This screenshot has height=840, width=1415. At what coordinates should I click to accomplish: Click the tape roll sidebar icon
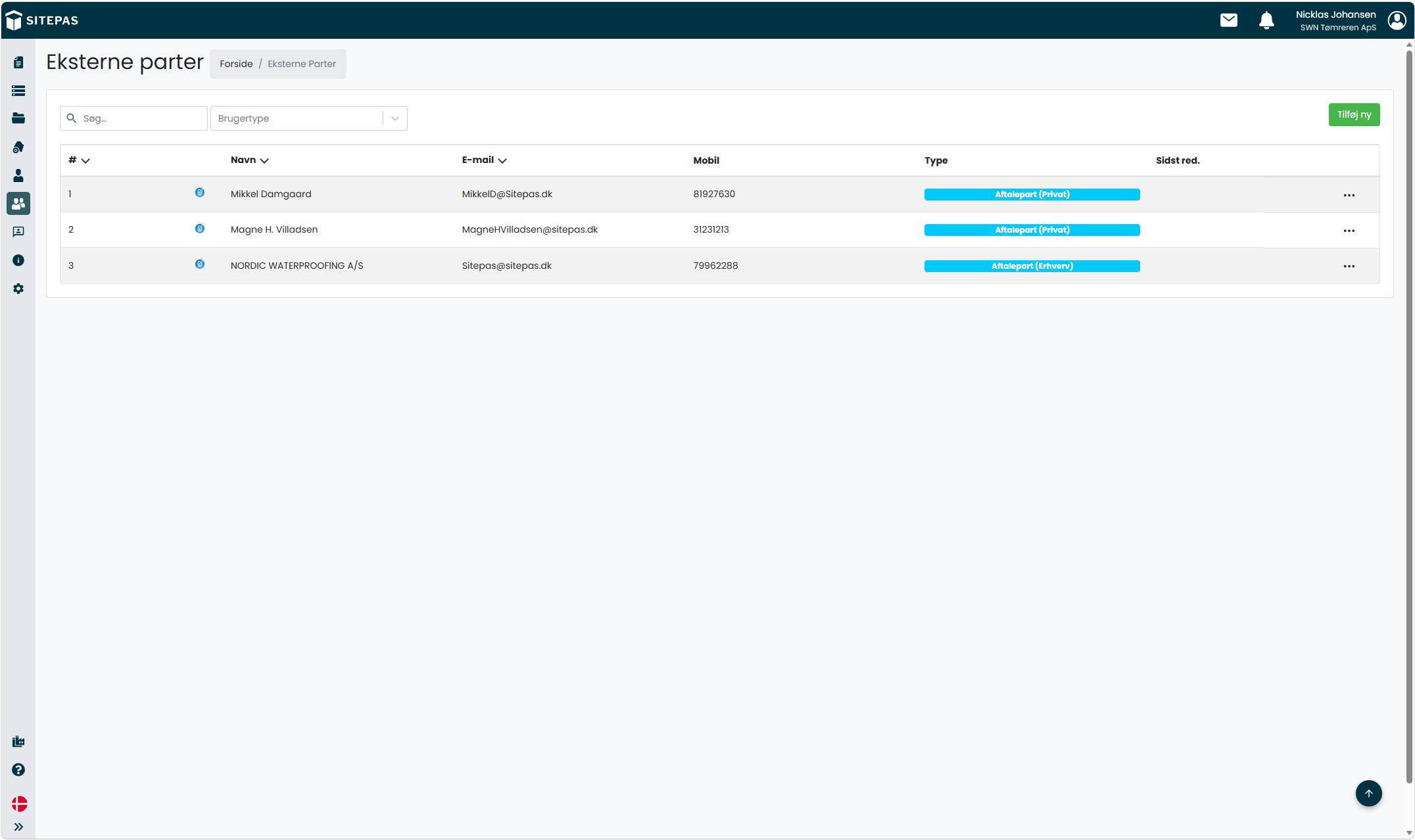click(18, 147)
